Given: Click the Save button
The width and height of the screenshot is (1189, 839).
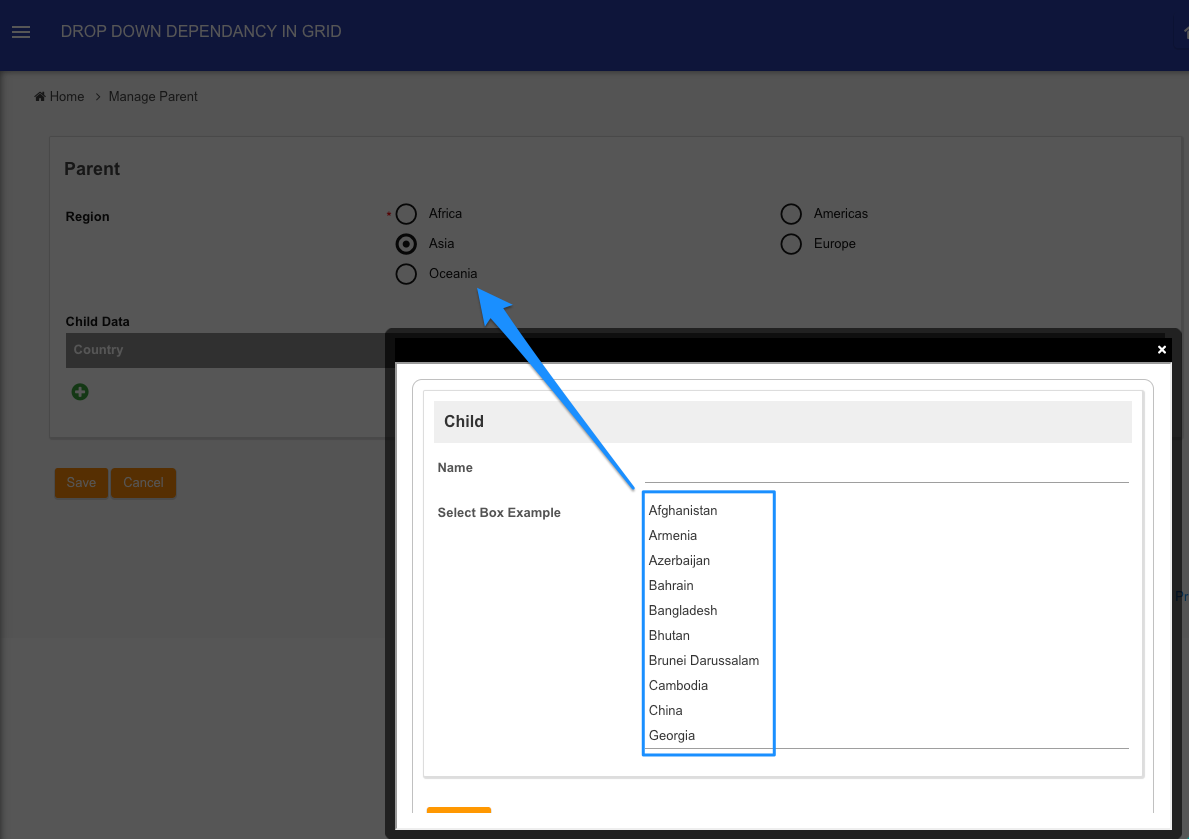Looking at the screenshot, I should (x=81, y=482).
